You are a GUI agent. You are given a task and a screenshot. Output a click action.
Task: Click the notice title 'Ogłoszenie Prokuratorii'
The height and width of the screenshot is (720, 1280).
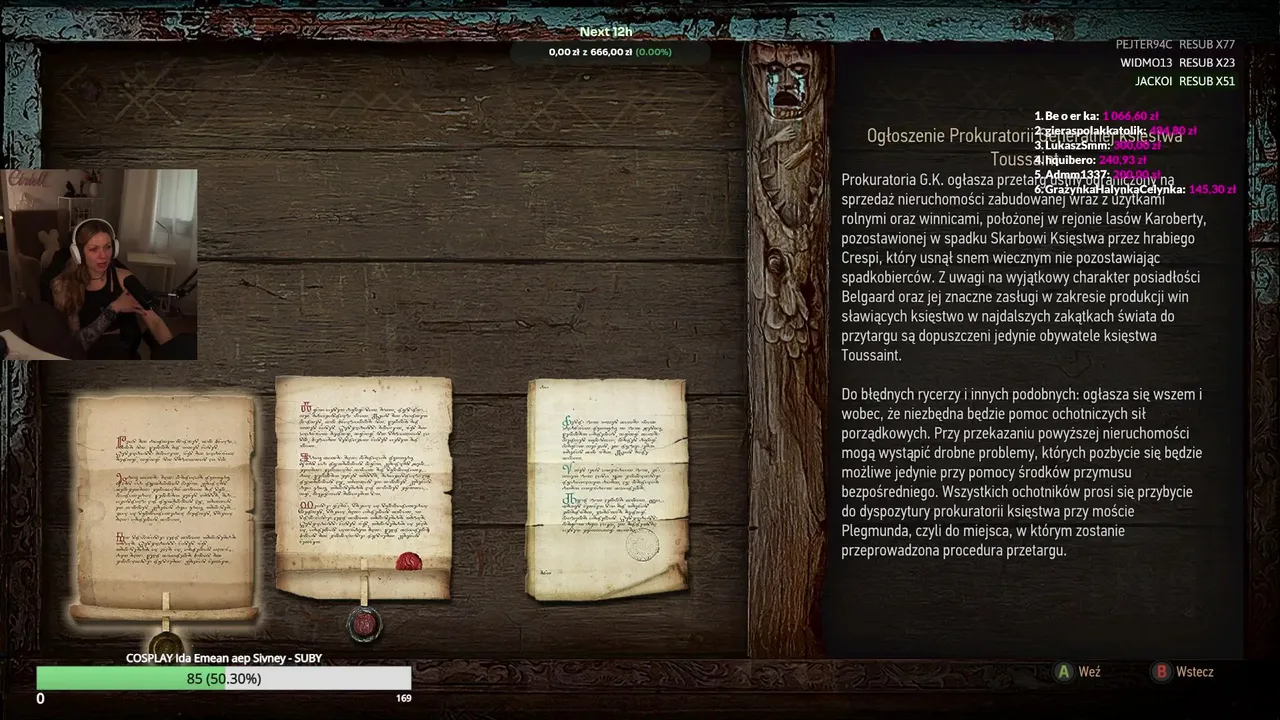(949, 136)
